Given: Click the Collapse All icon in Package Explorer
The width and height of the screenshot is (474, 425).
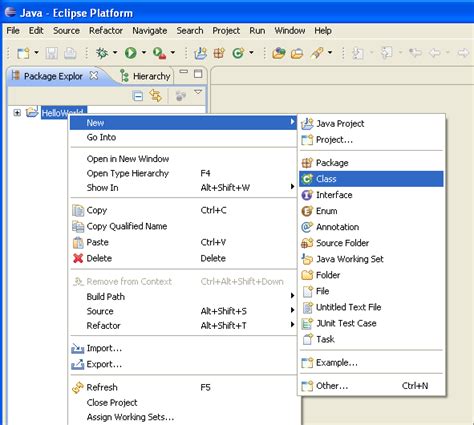Looking at the screenshot, I should 138,96.
